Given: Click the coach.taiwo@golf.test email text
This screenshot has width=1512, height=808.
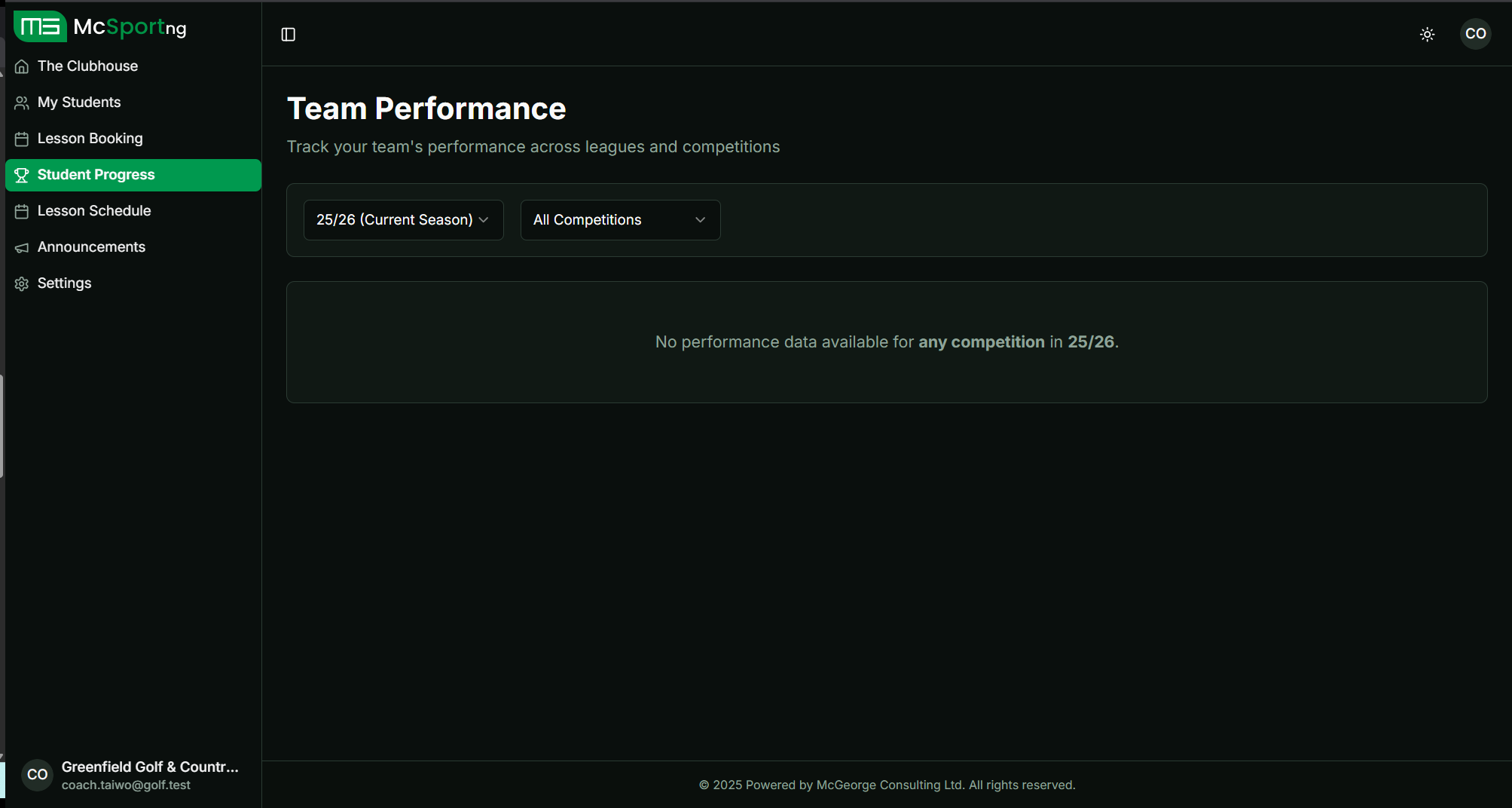Looking at the screenshot, I should pyautogui.click(x=126, y=785).
